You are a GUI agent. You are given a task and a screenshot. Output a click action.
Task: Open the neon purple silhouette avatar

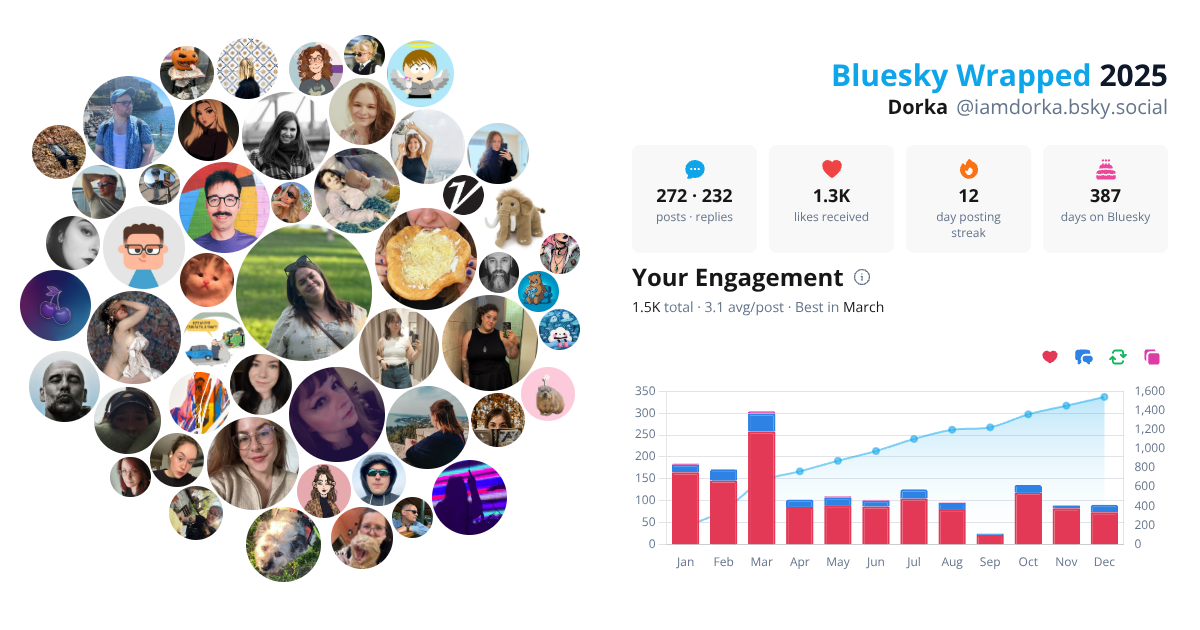click(469, 497)
